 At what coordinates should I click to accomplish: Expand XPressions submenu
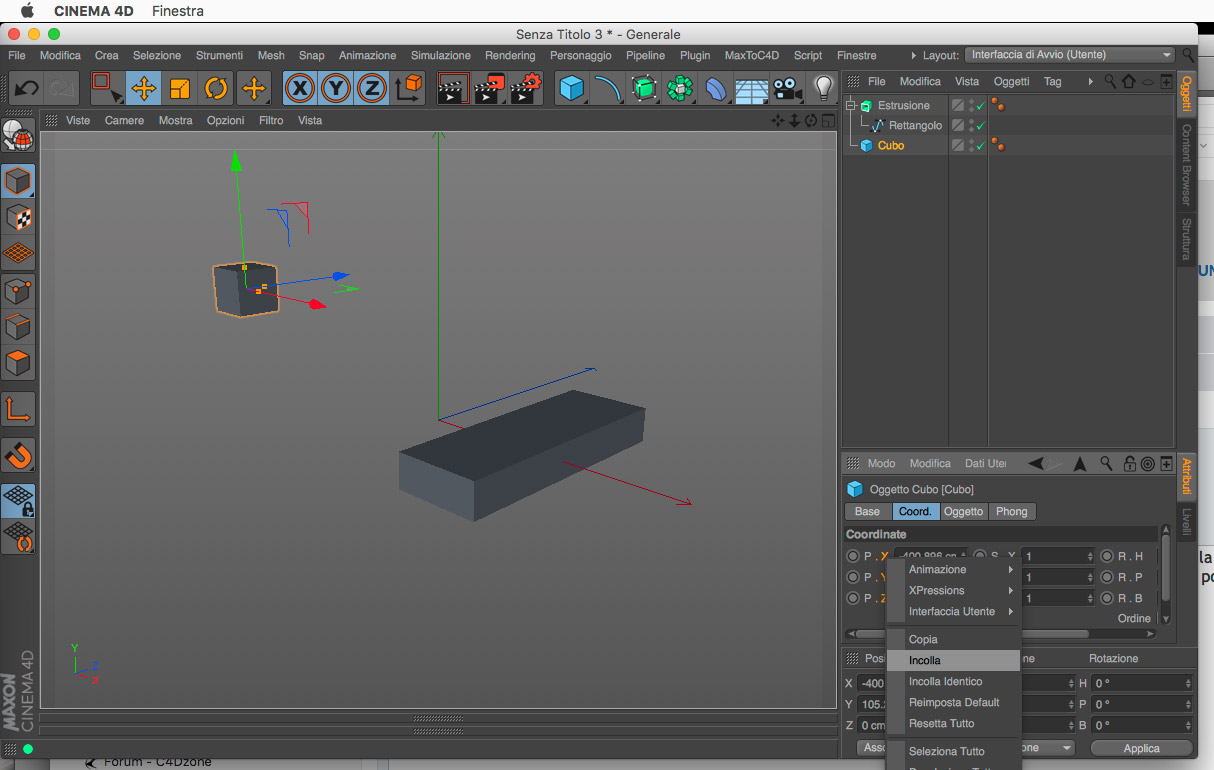point(954,590)
